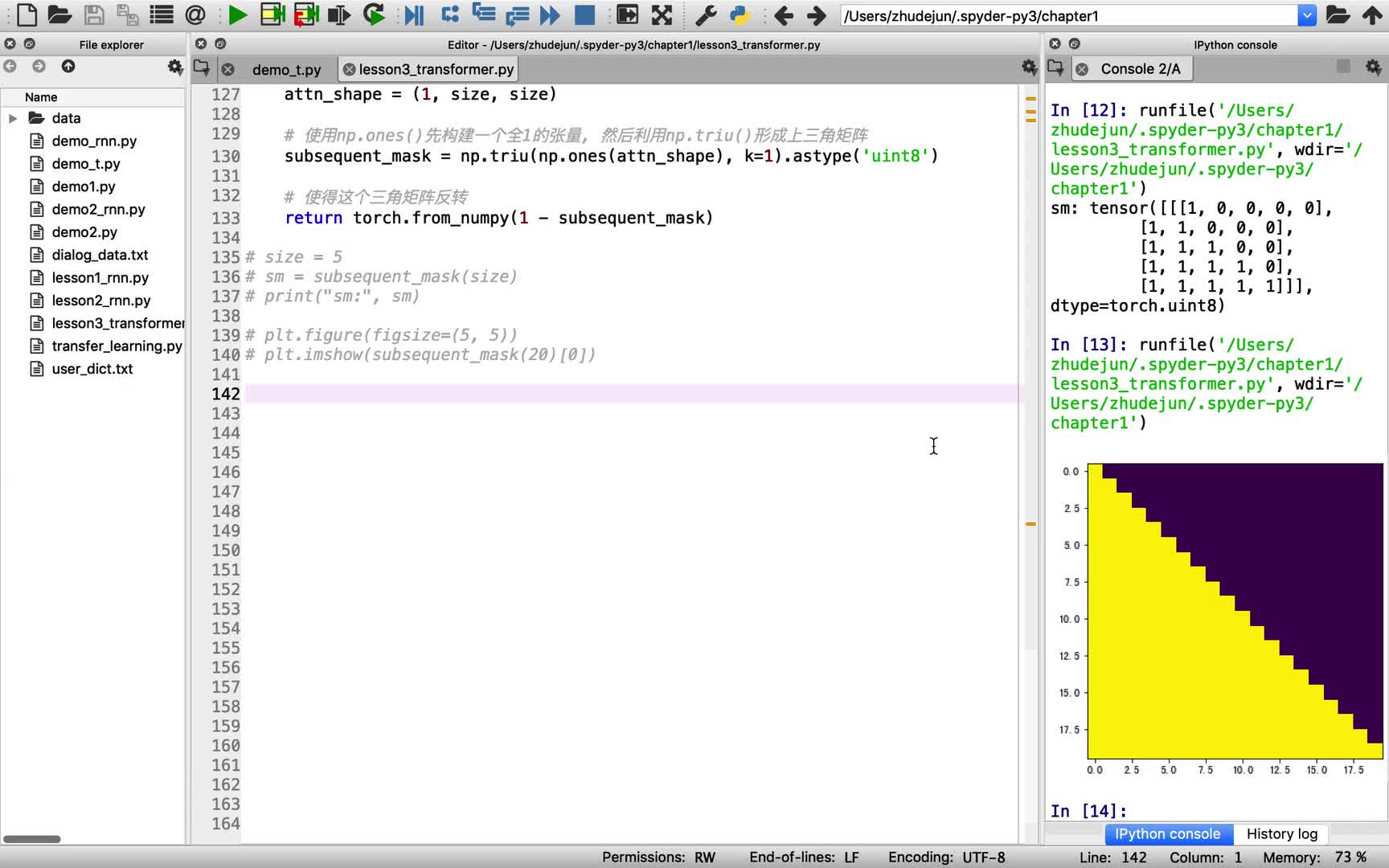Close the demo_t.py tab
Image resolution: width=1389 pixels, height=868 pixels.
[x=228, y=70]
